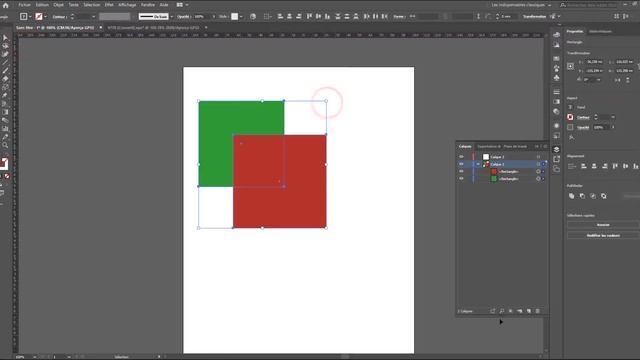Hide the green Rectangle sublayer

[461, 179]
